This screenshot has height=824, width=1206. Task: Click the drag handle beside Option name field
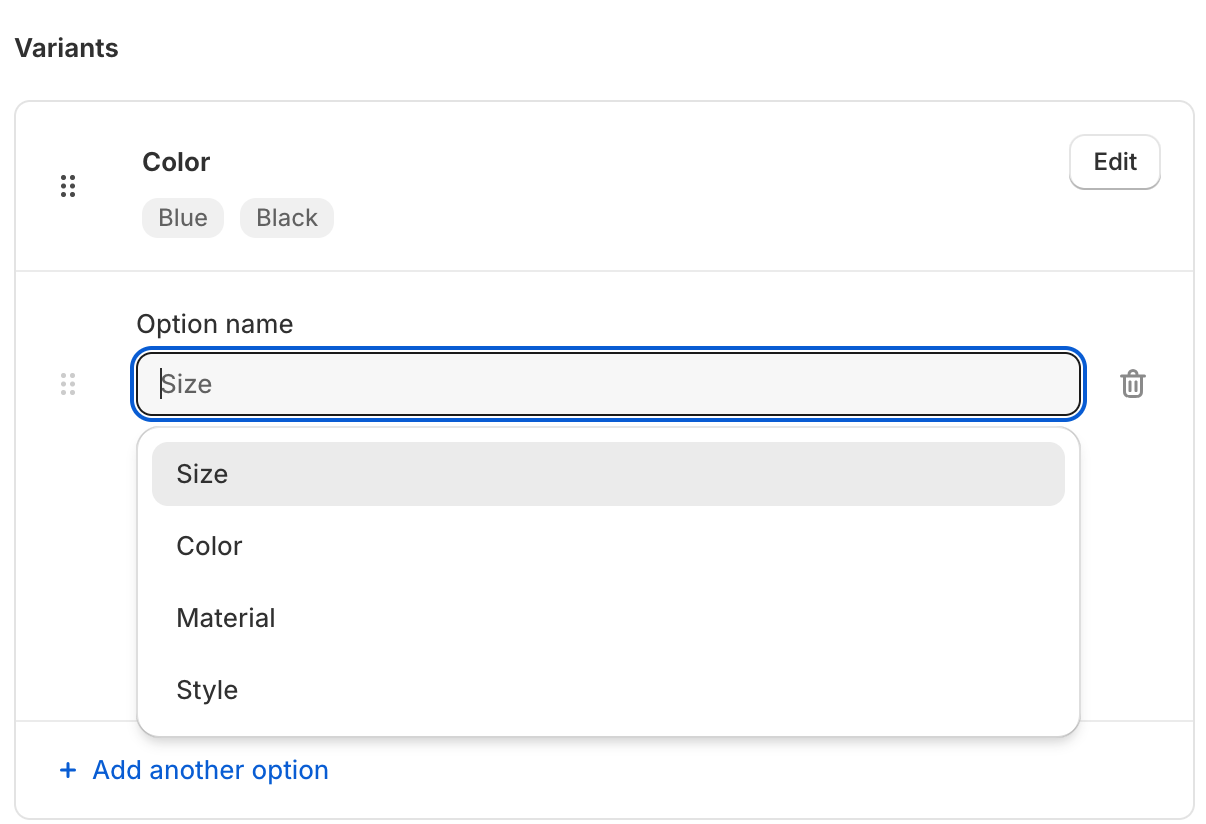(x=68, y=383)
